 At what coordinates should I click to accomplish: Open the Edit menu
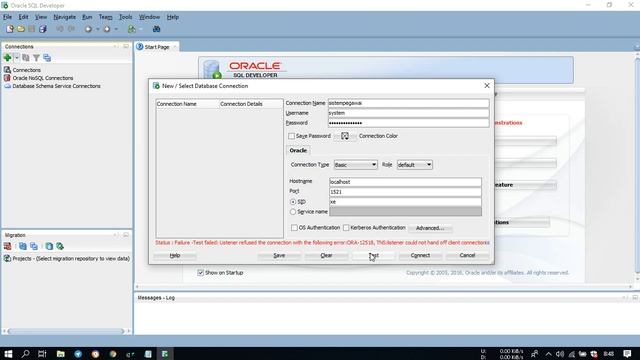click(x=23, y=17)
